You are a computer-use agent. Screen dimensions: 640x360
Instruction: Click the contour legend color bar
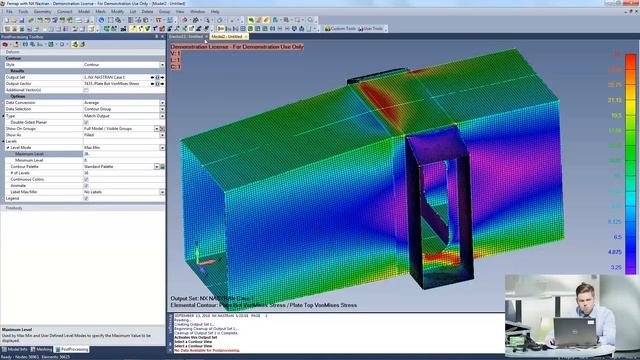[631, 164]
